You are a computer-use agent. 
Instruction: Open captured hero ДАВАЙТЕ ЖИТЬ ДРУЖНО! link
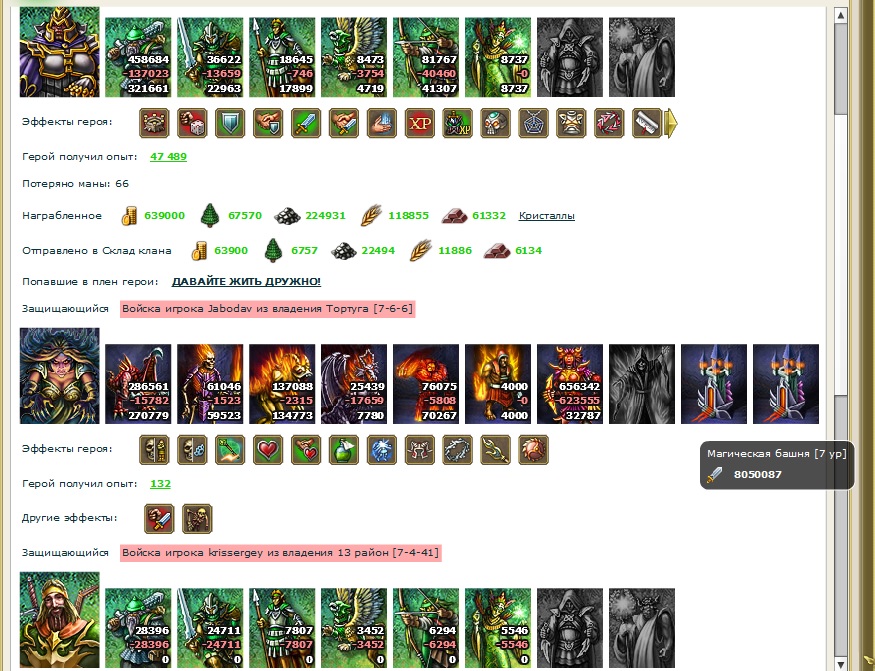(246, 282)
